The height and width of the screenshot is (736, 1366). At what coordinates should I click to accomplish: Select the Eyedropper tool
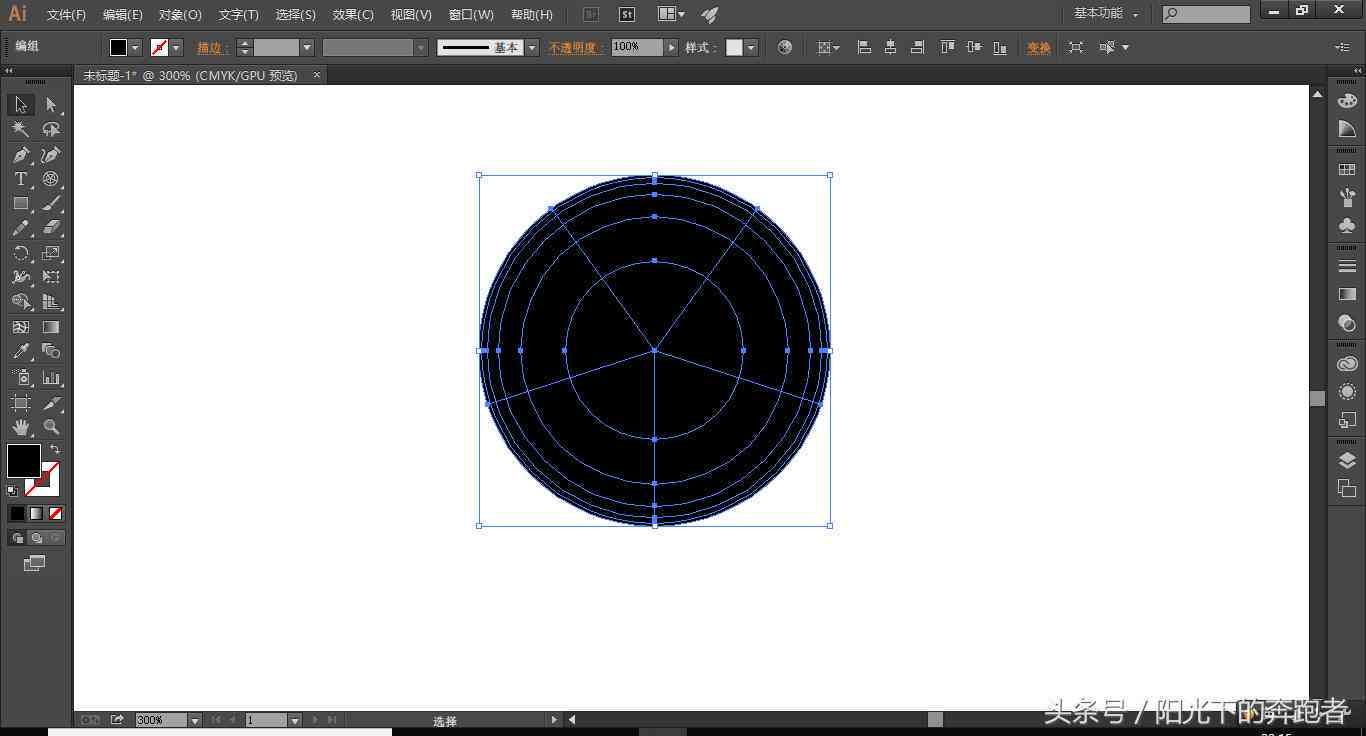(21, 351)
